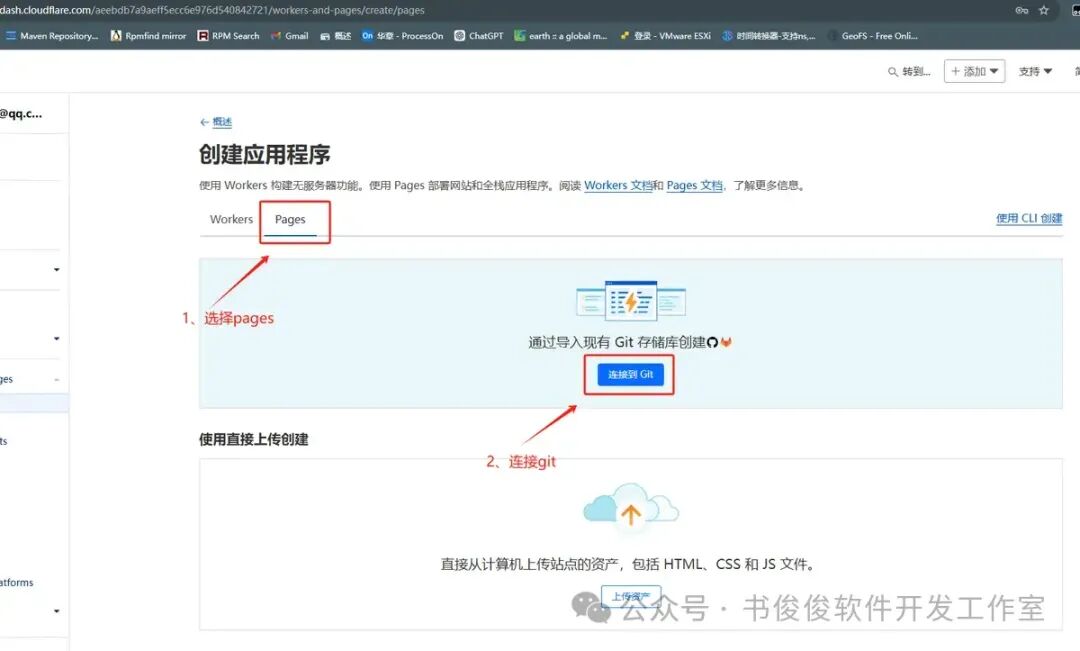Click the Git import lightning illustration
This screenshot has width=1080, height=651.
pyautogui.click(x=630, y=300)
